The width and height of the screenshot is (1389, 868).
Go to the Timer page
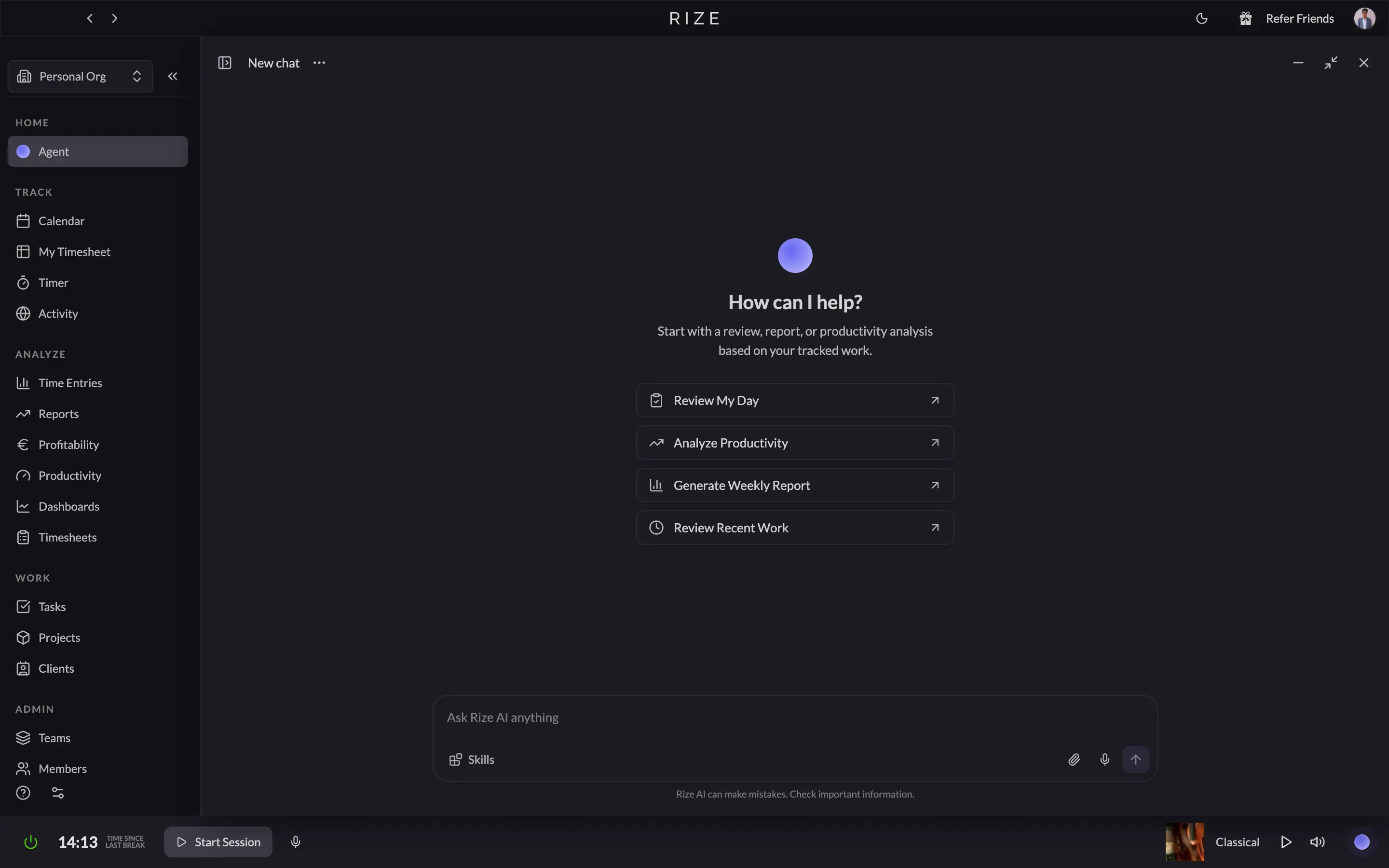tap(97, 283)
